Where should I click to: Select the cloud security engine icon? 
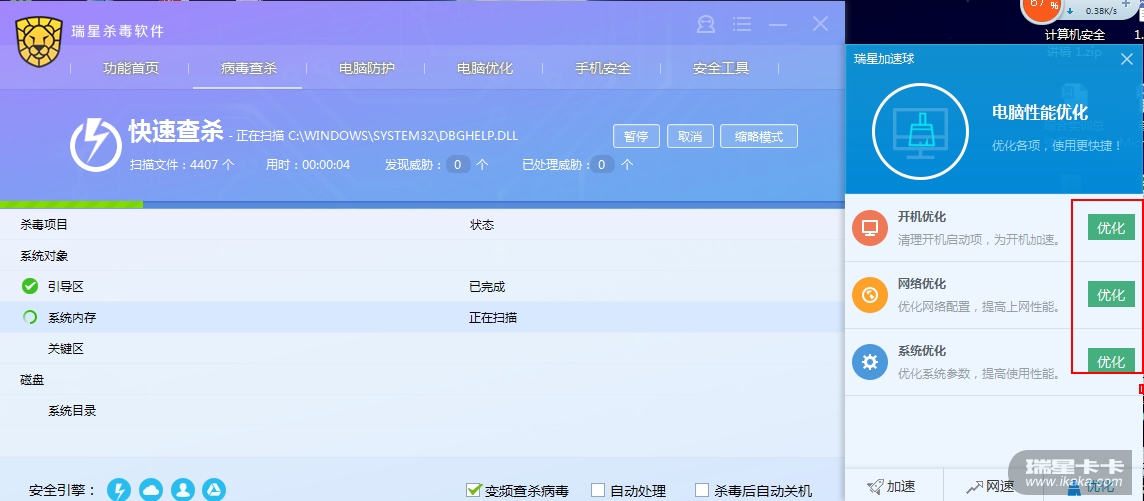pyautogui.click(x=151, y=490)
